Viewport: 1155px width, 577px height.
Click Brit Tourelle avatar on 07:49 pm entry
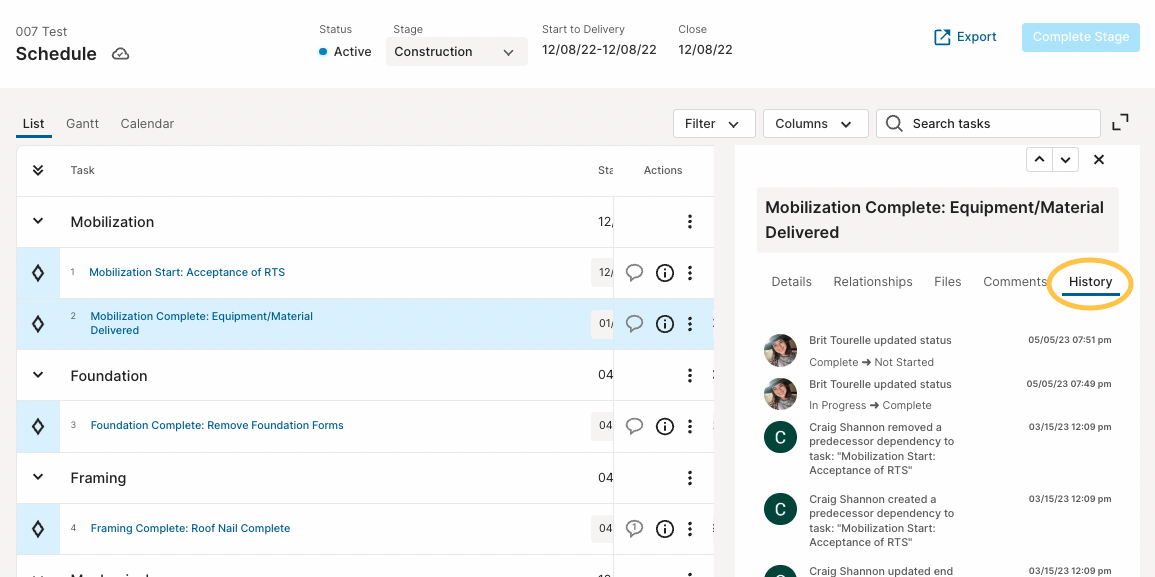pyautogui.click(x=780, y=394)
